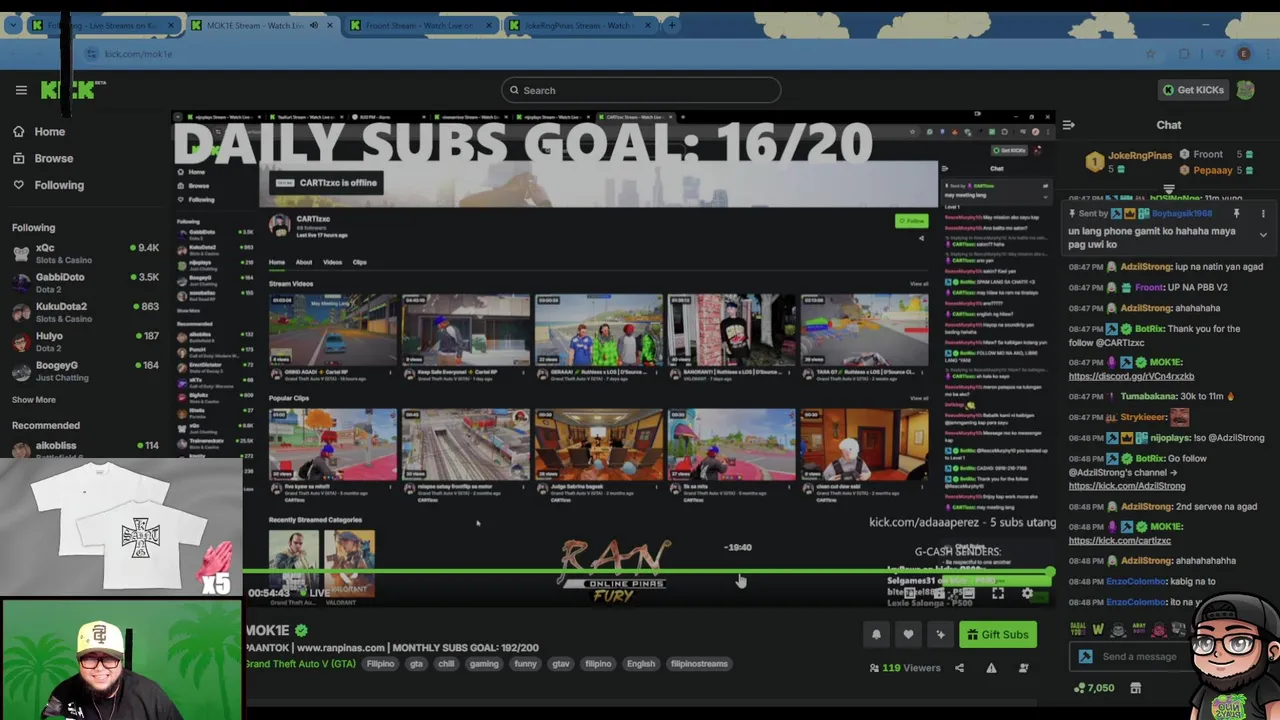Open Following in the sidebar
1280x720 pixels.
click(59, 185)
